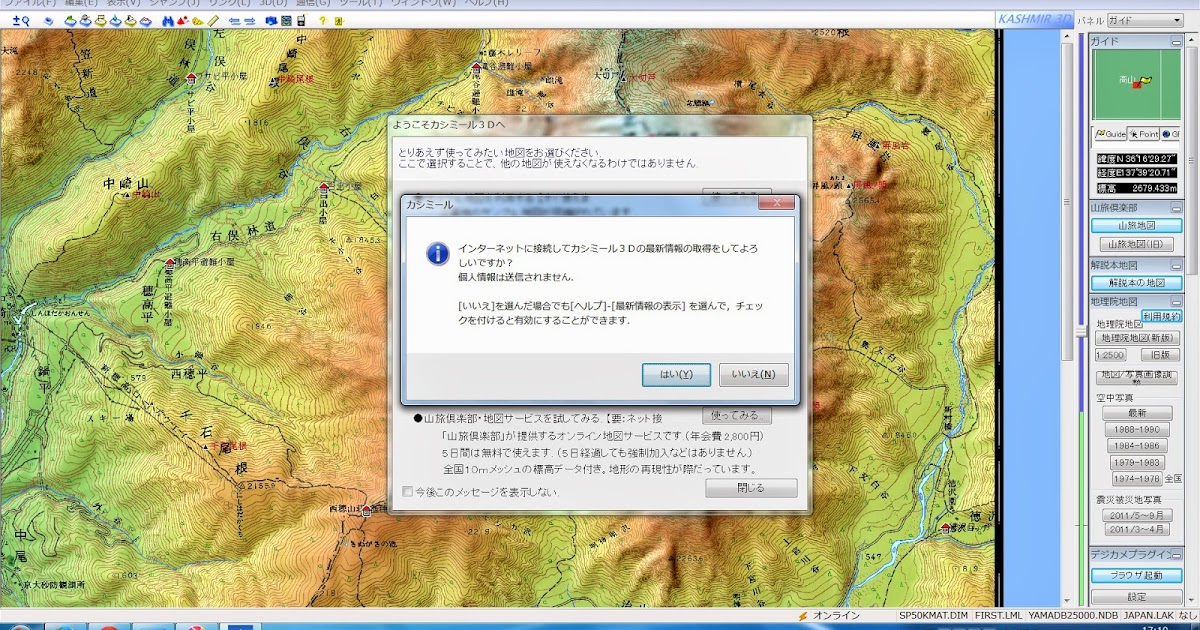1200x630 pixels.
Task: Select the 1984-1986 aerial photo button
Action: 1137,446
